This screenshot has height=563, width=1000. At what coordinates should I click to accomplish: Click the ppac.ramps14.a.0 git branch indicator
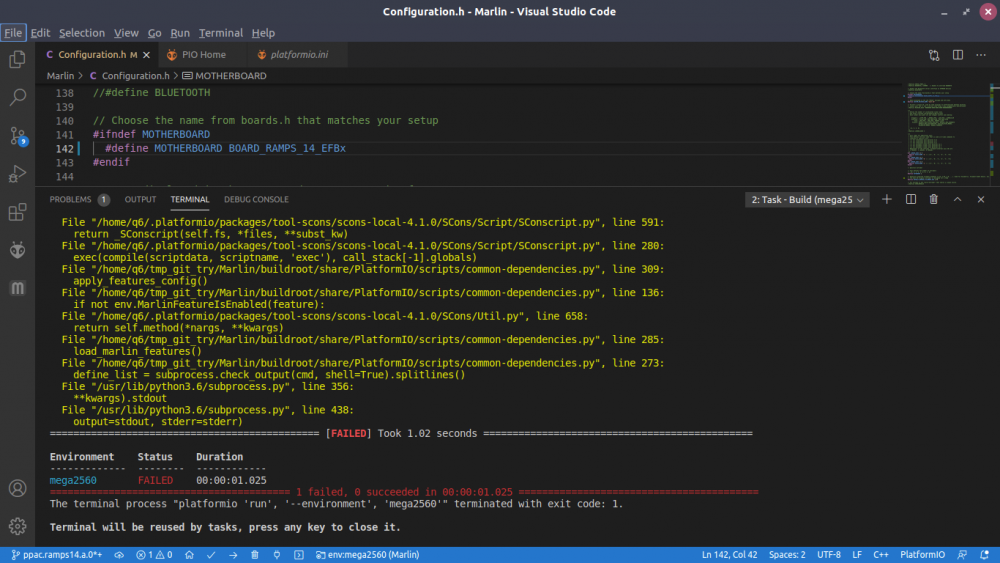tap(54, 554)
